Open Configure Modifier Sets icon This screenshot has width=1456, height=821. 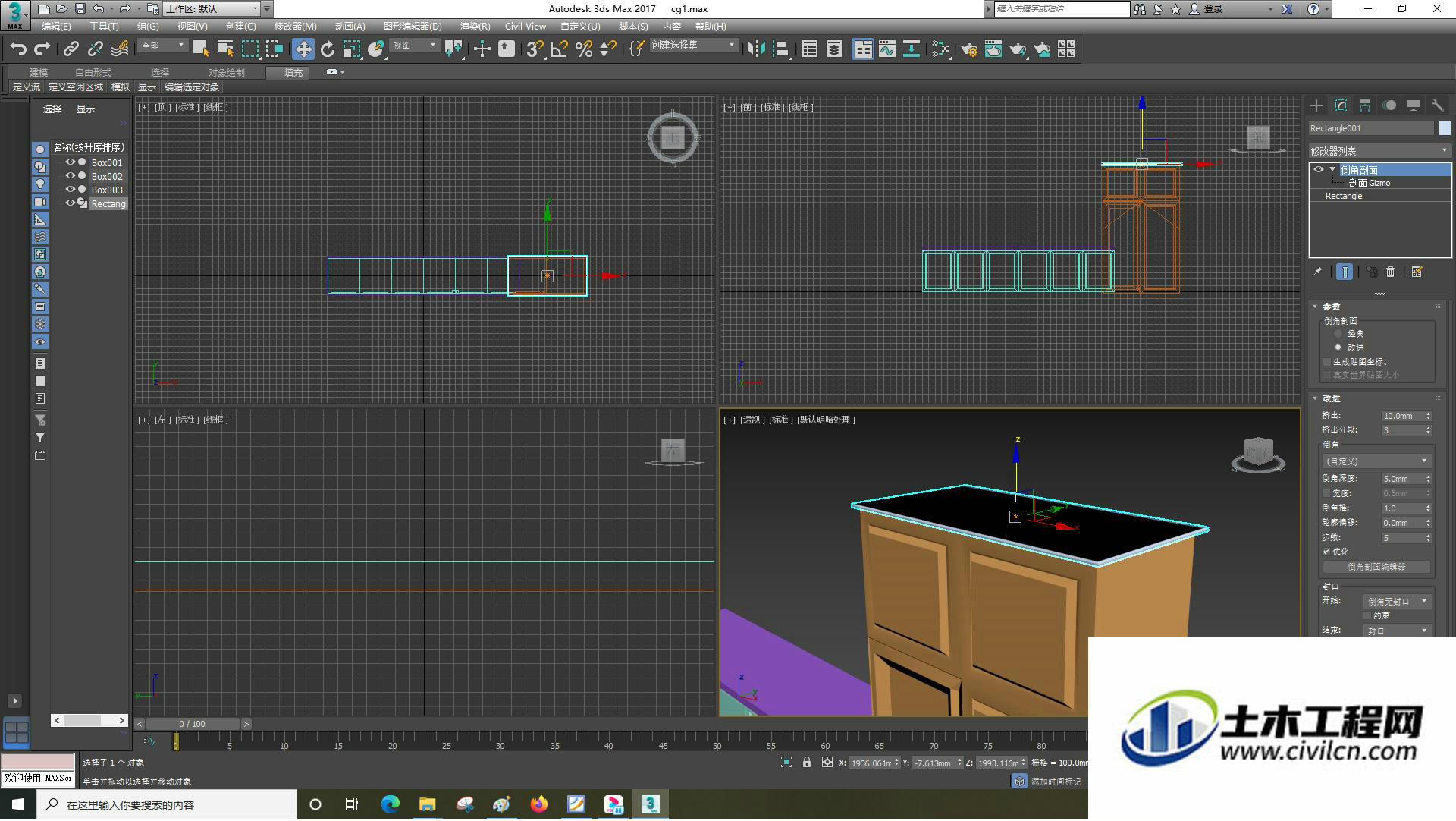[x=1417, y=272]
